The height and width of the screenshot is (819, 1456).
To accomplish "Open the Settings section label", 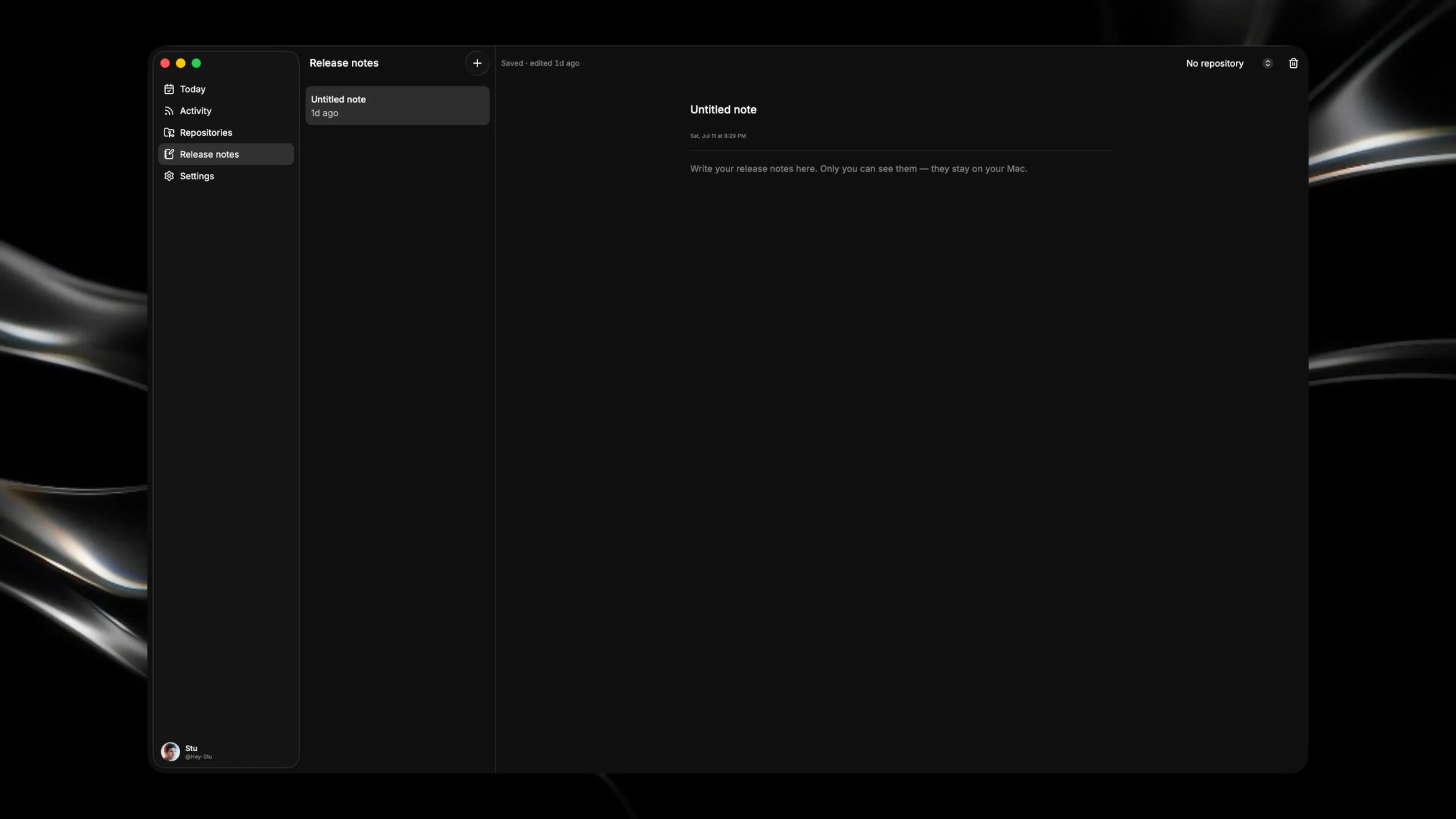I will [197, 176].
